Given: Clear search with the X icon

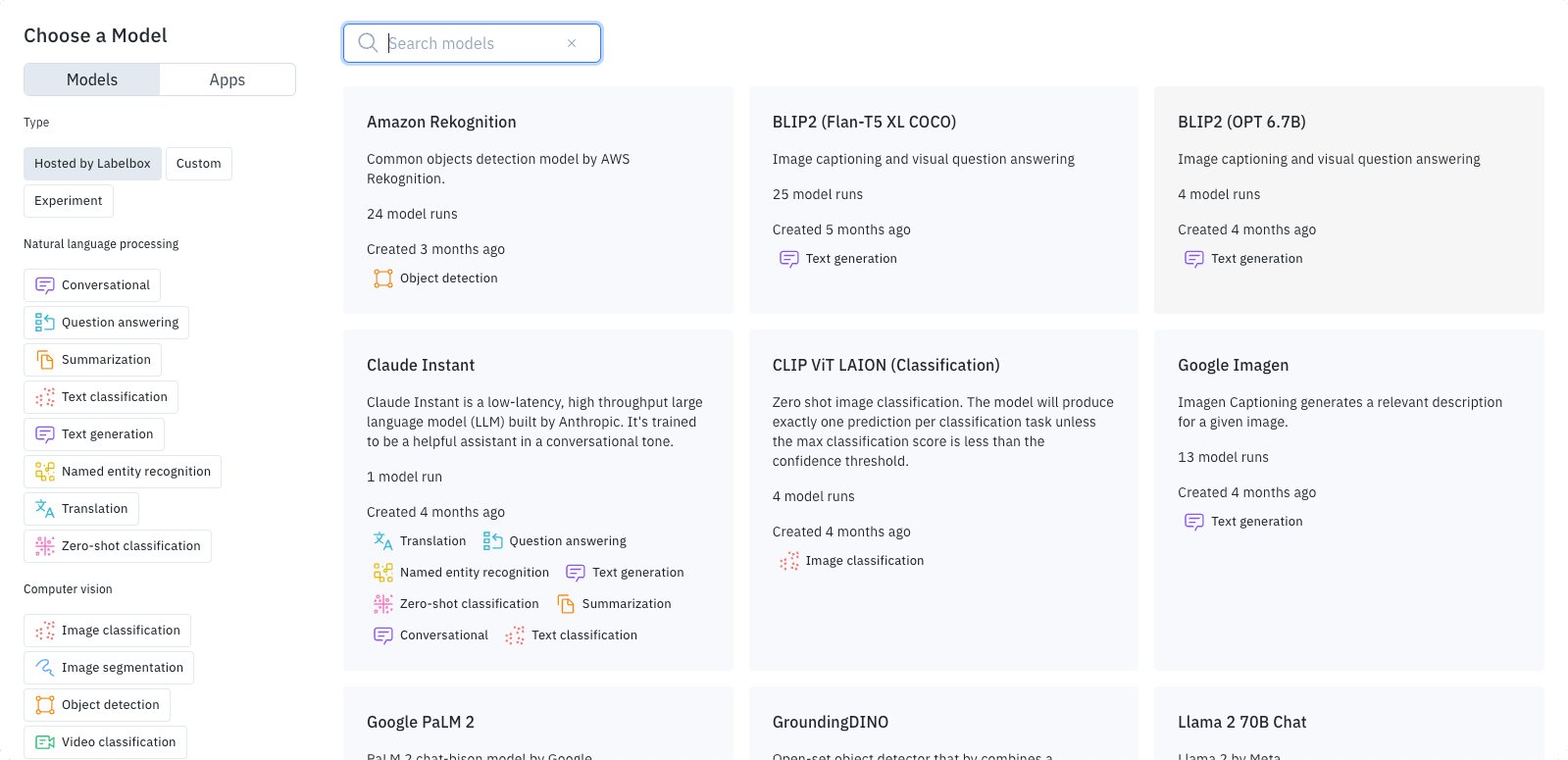Looking at the screenshot, I should coord(572,43).
